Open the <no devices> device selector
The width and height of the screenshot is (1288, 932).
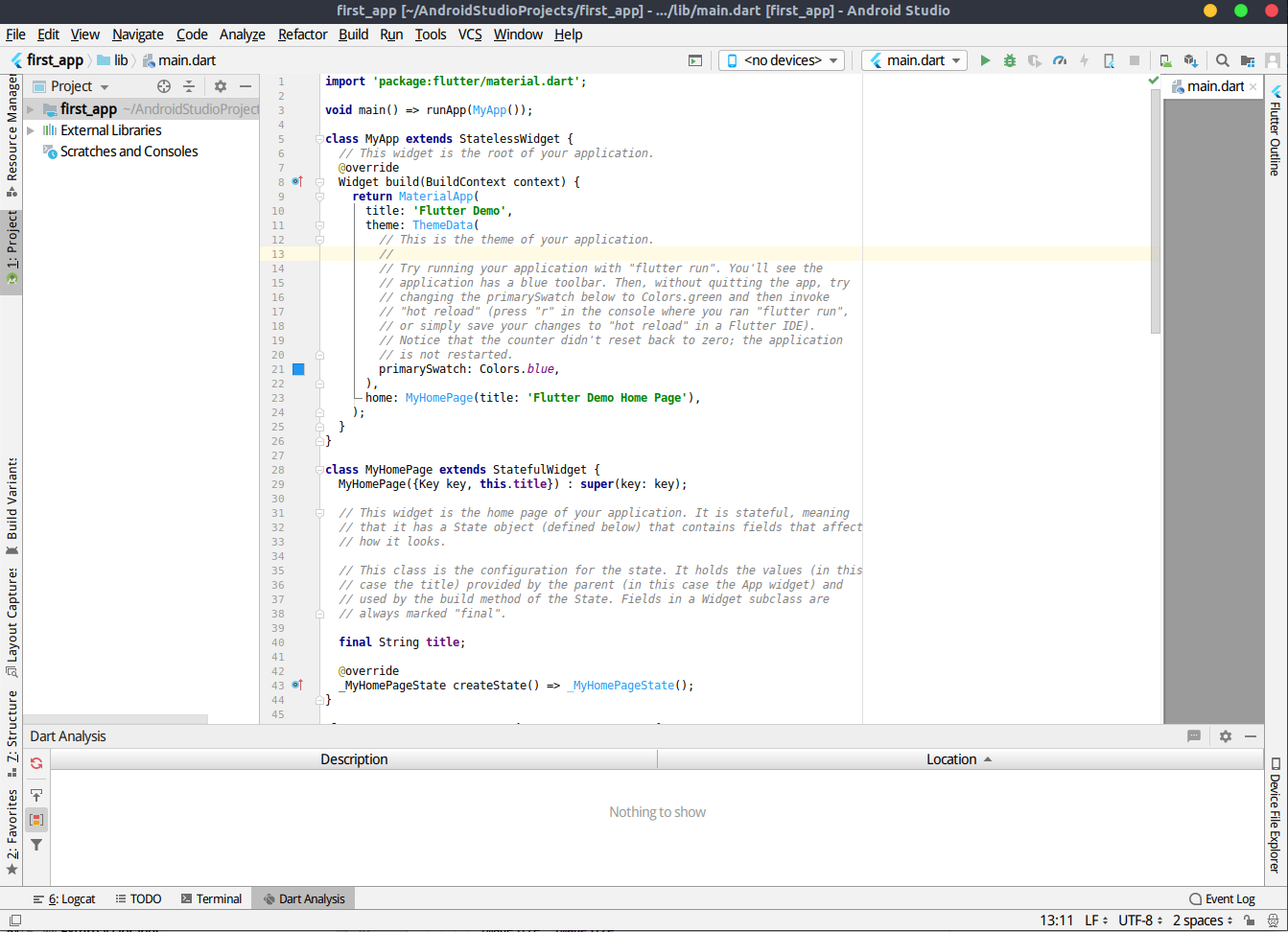[x=781, y=59]
